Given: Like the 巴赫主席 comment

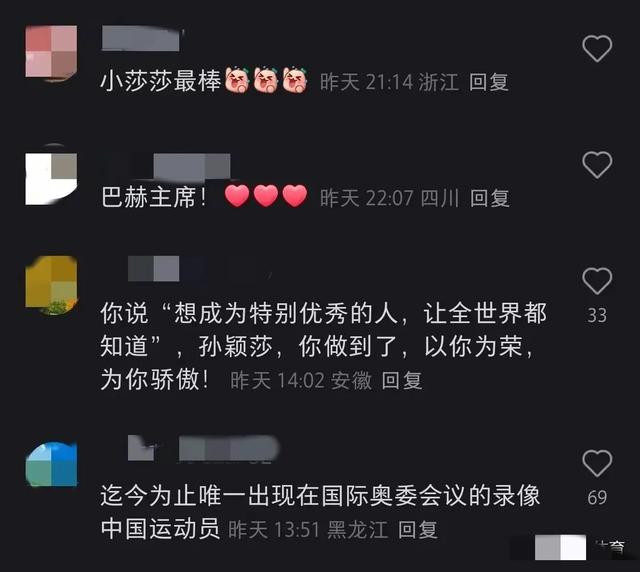Looking at the screenshot, I should (x=597, y=165).
